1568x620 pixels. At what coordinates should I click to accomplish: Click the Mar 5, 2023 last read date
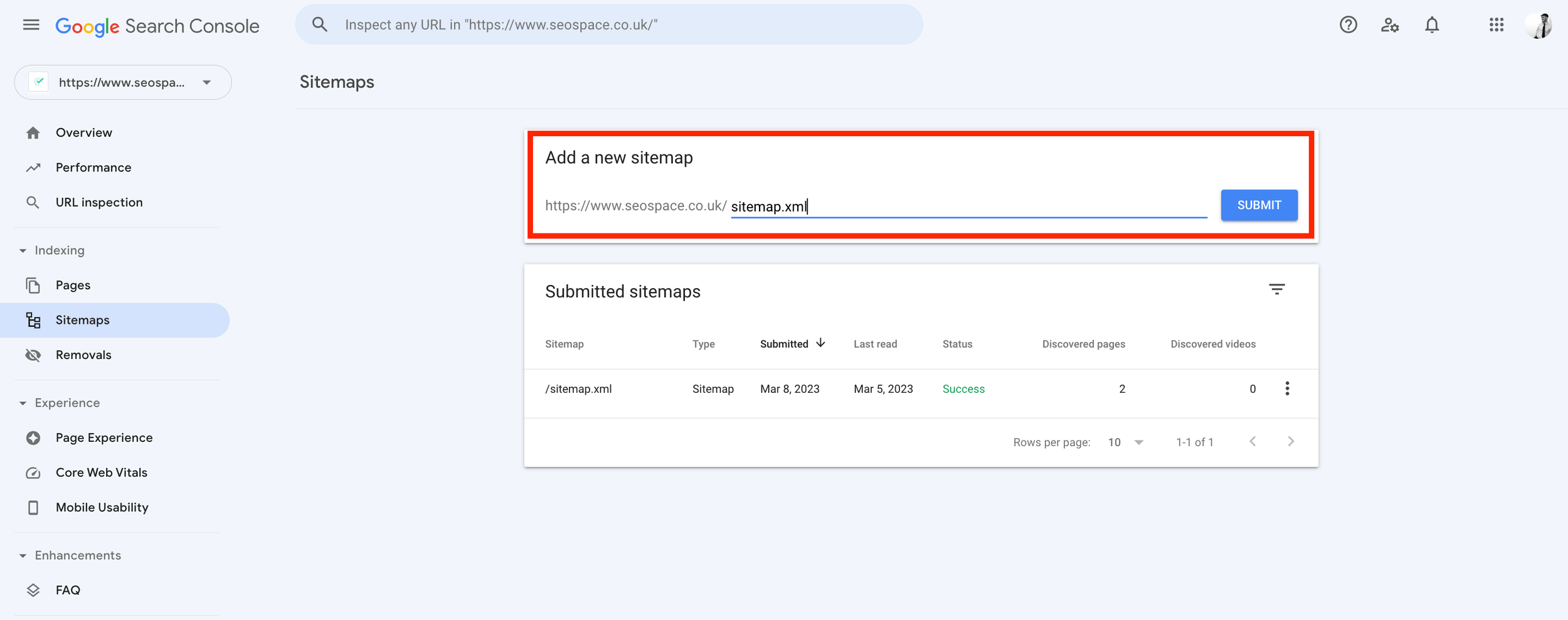coord(883,389)
